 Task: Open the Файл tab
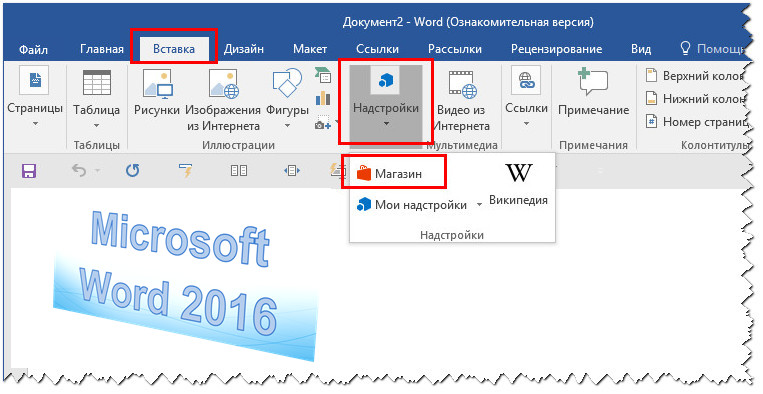point(33,50)
